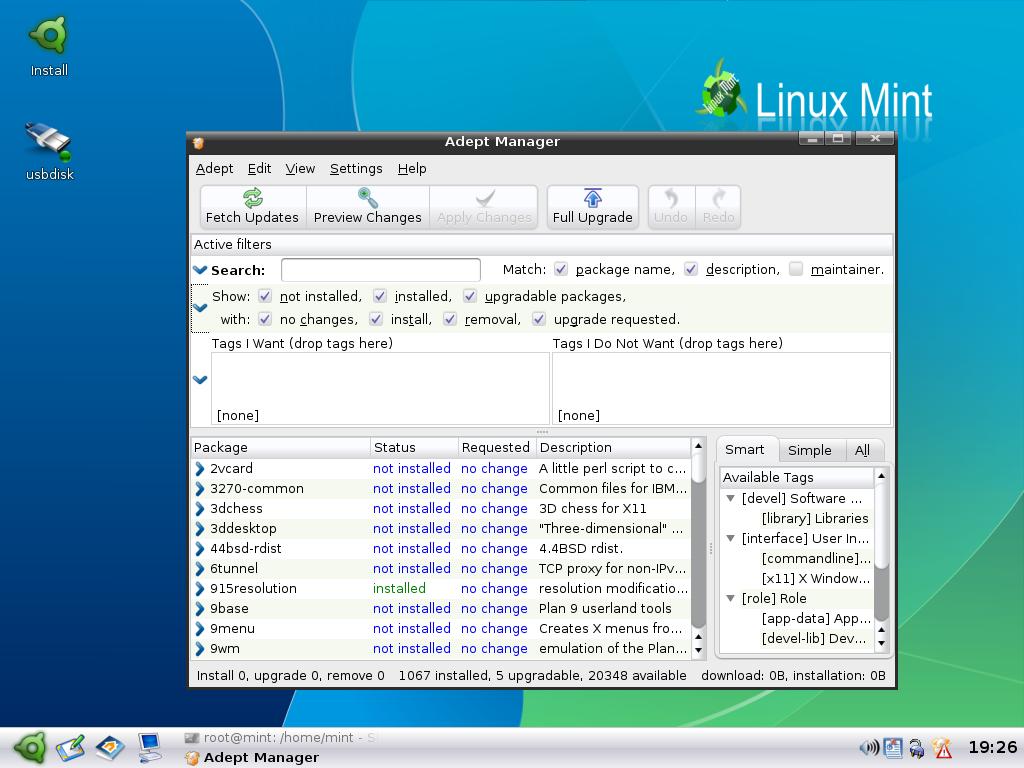Open the Adept menu
The width and height of the screenshot is (1024, 768).
point(214,168)
